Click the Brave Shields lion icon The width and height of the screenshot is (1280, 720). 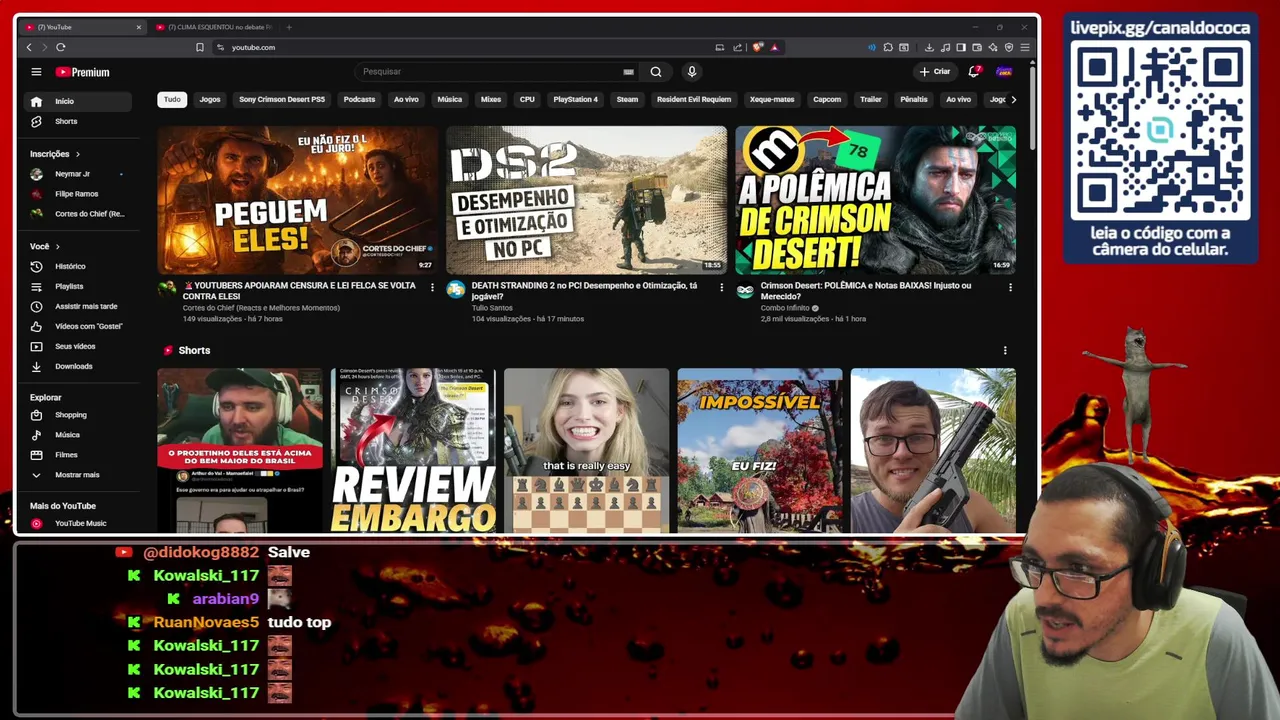[758, 47]
